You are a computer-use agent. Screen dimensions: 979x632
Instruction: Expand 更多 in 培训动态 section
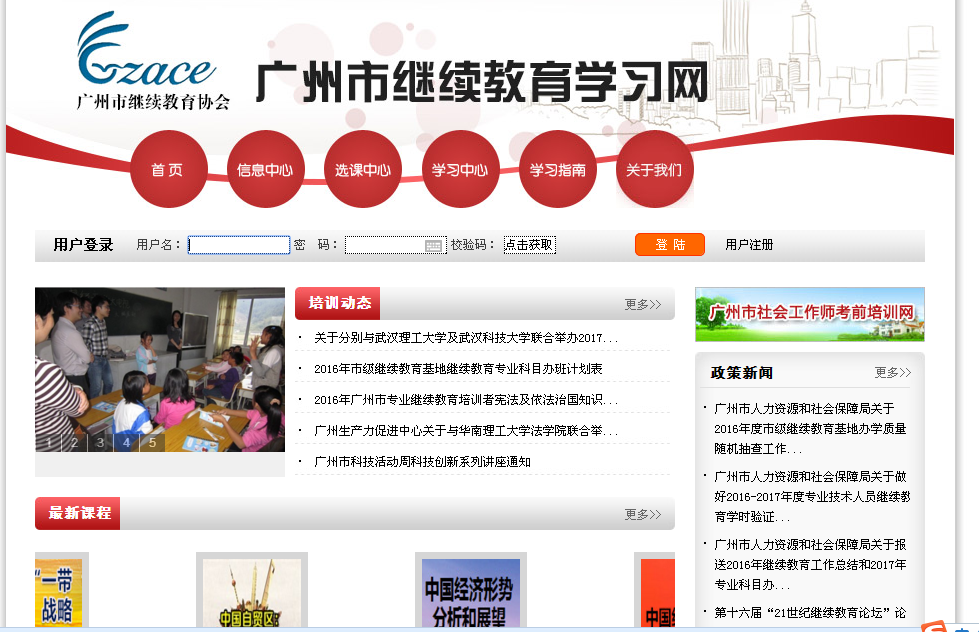coord(642,304)
